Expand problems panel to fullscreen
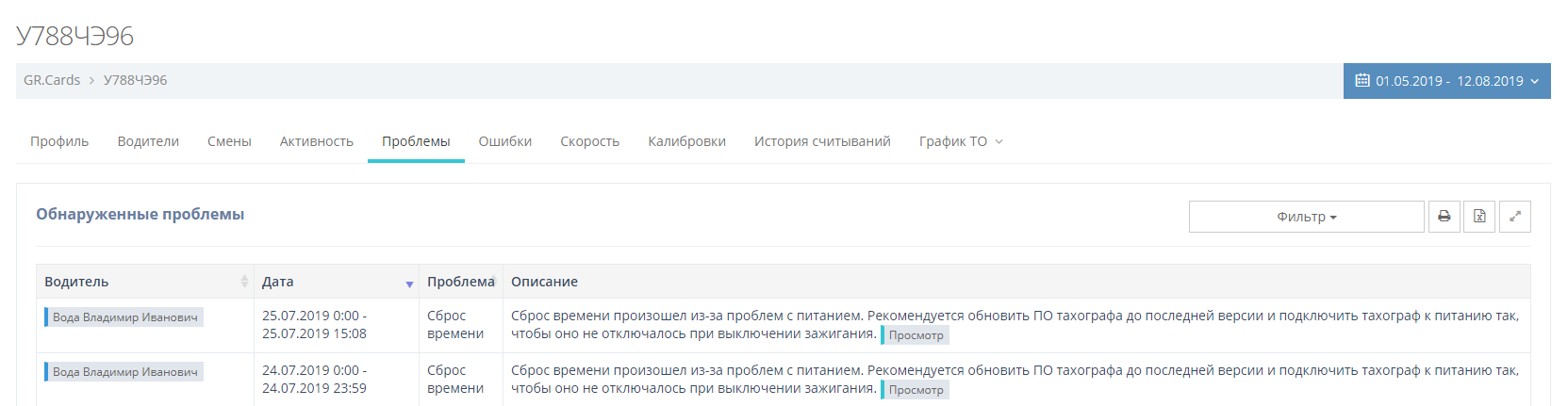 1515,217
